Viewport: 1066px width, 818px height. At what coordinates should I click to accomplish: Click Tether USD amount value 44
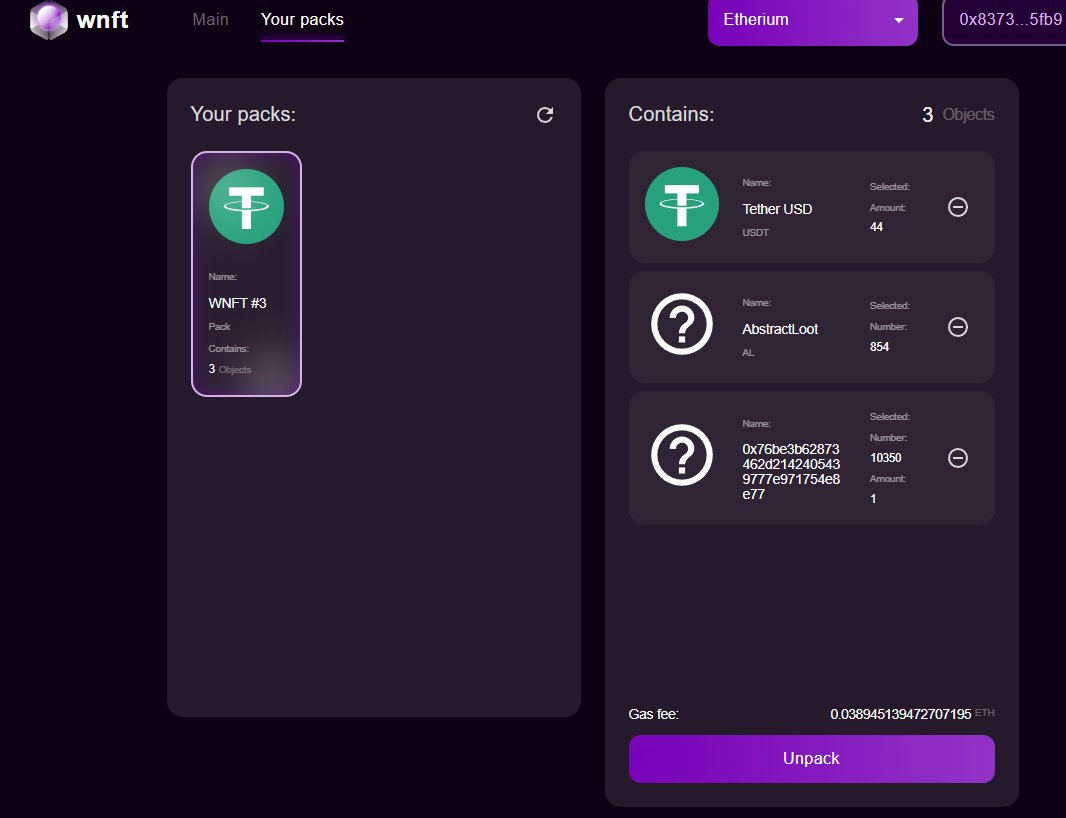876,227
